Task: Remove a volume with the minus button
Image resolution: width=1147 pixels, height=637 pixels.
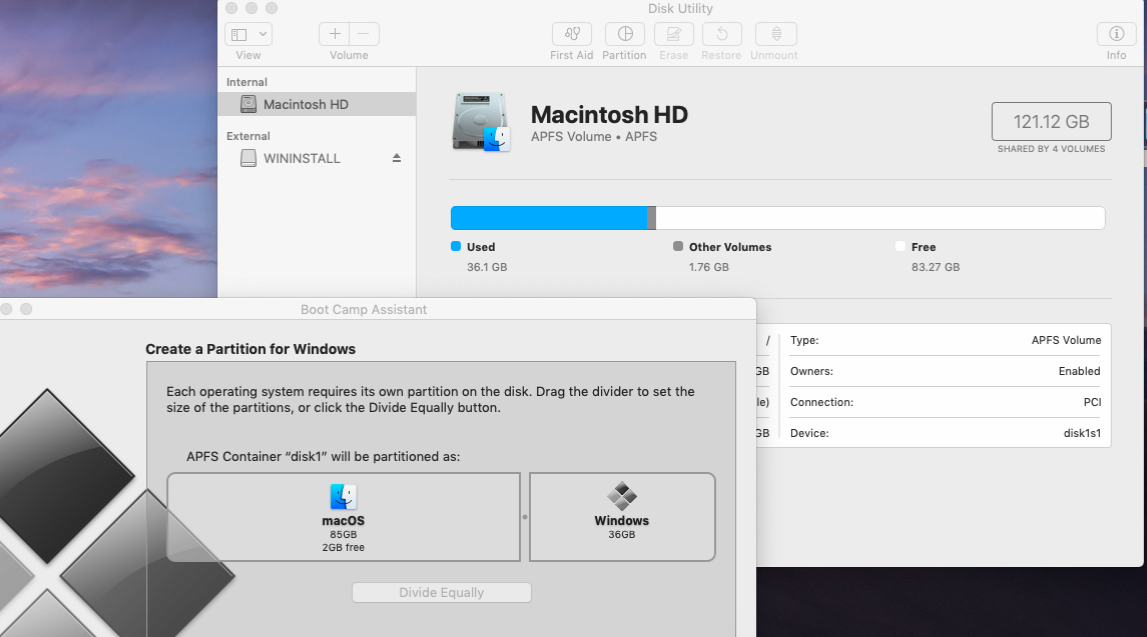Action: coord(364,34)
